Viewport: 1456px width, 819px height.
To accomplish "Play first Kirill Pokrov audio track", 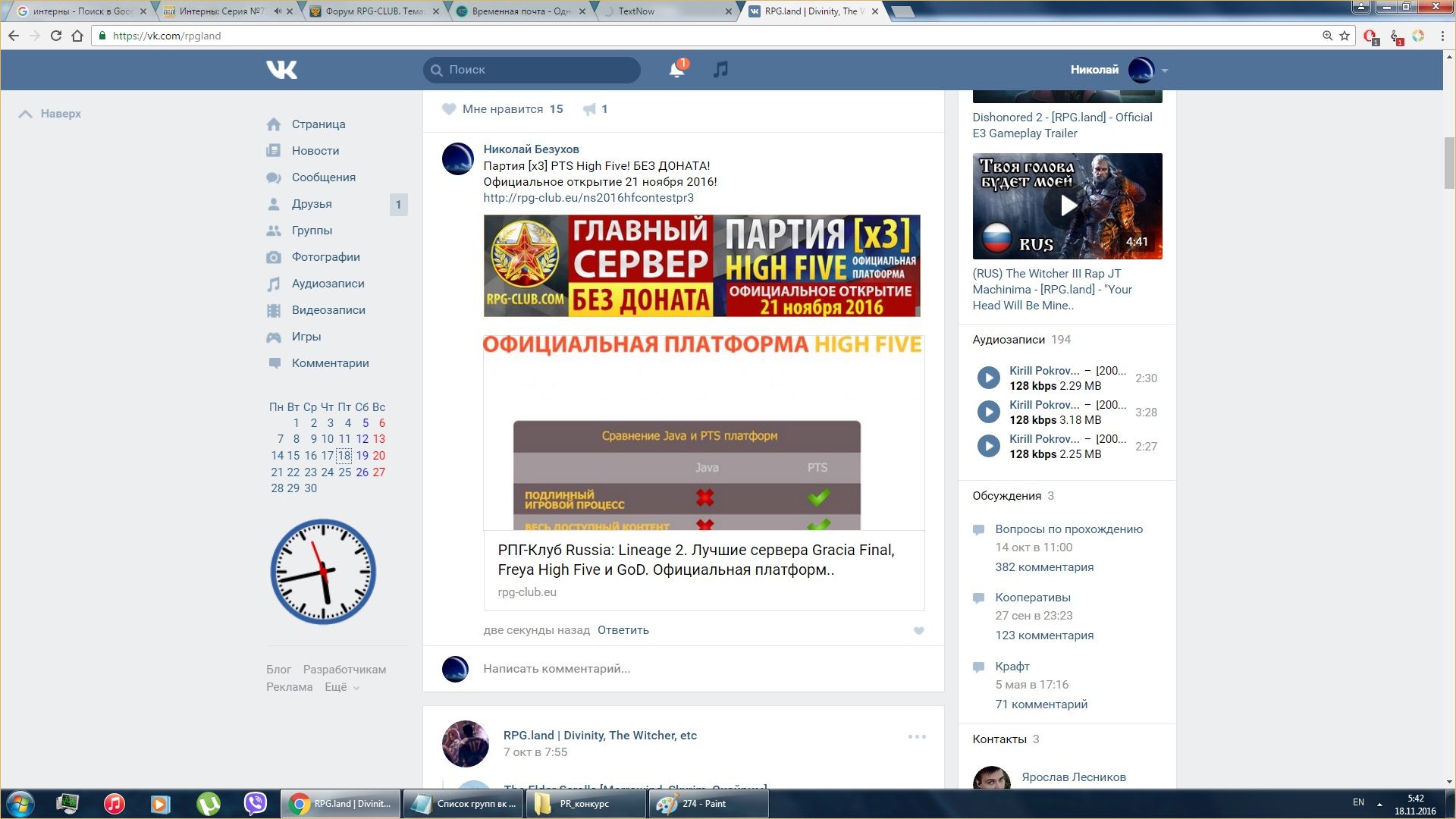I will tap(988, 378).
